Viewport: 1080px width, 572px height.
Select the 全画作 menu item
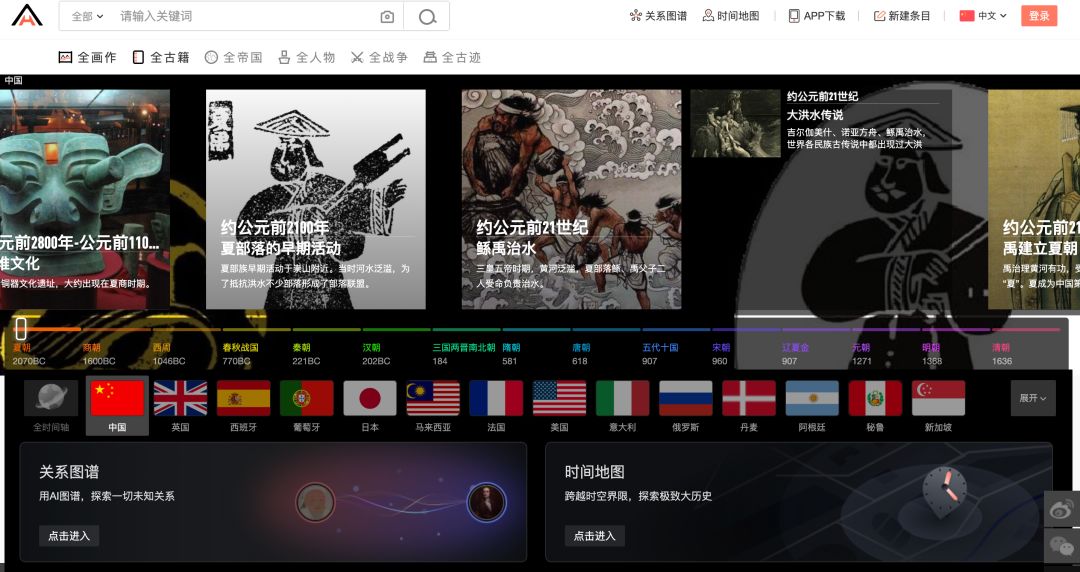87,57
